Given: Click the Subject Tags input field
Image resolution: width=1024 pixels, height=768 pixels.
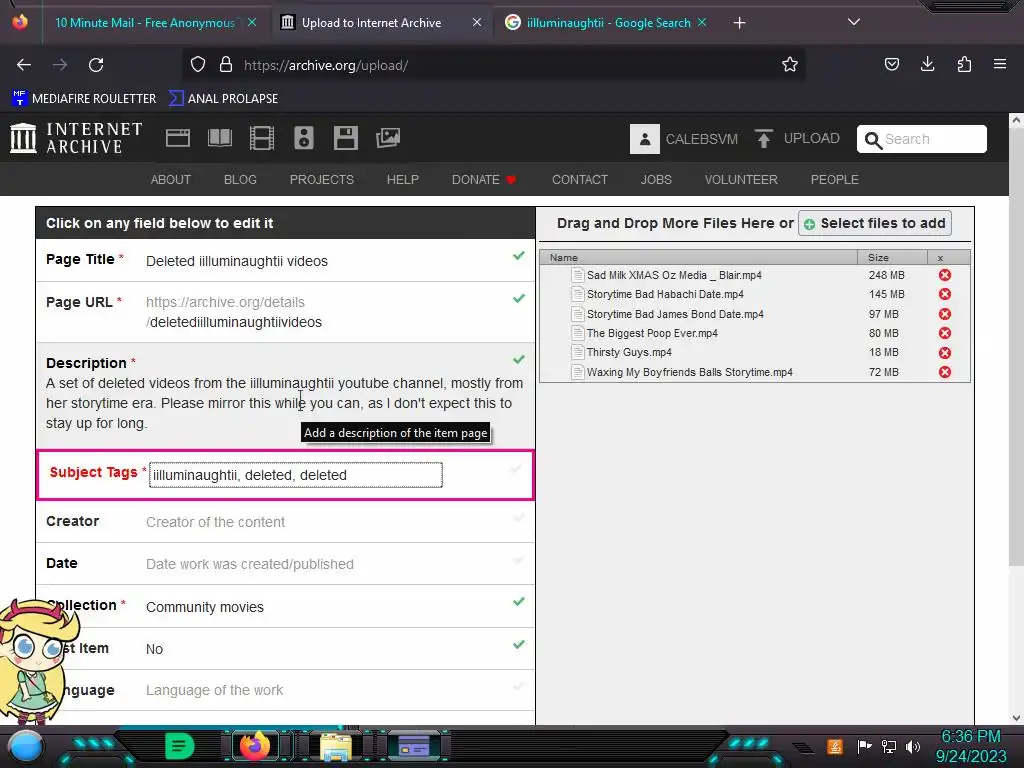Looking at the screenshot, I should (295, 475).
